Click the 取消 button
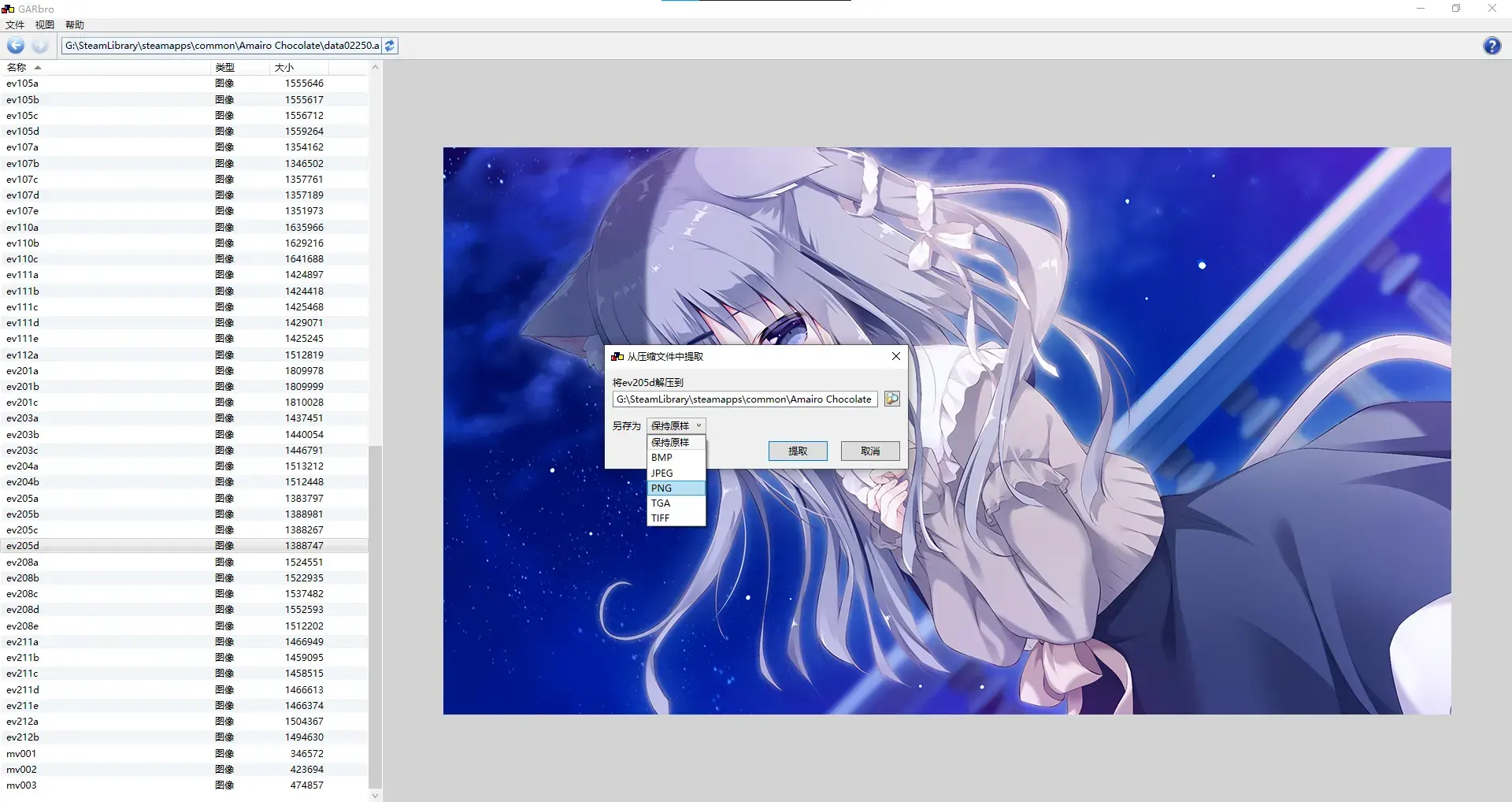1512x802 pixels. coord(870,451)
